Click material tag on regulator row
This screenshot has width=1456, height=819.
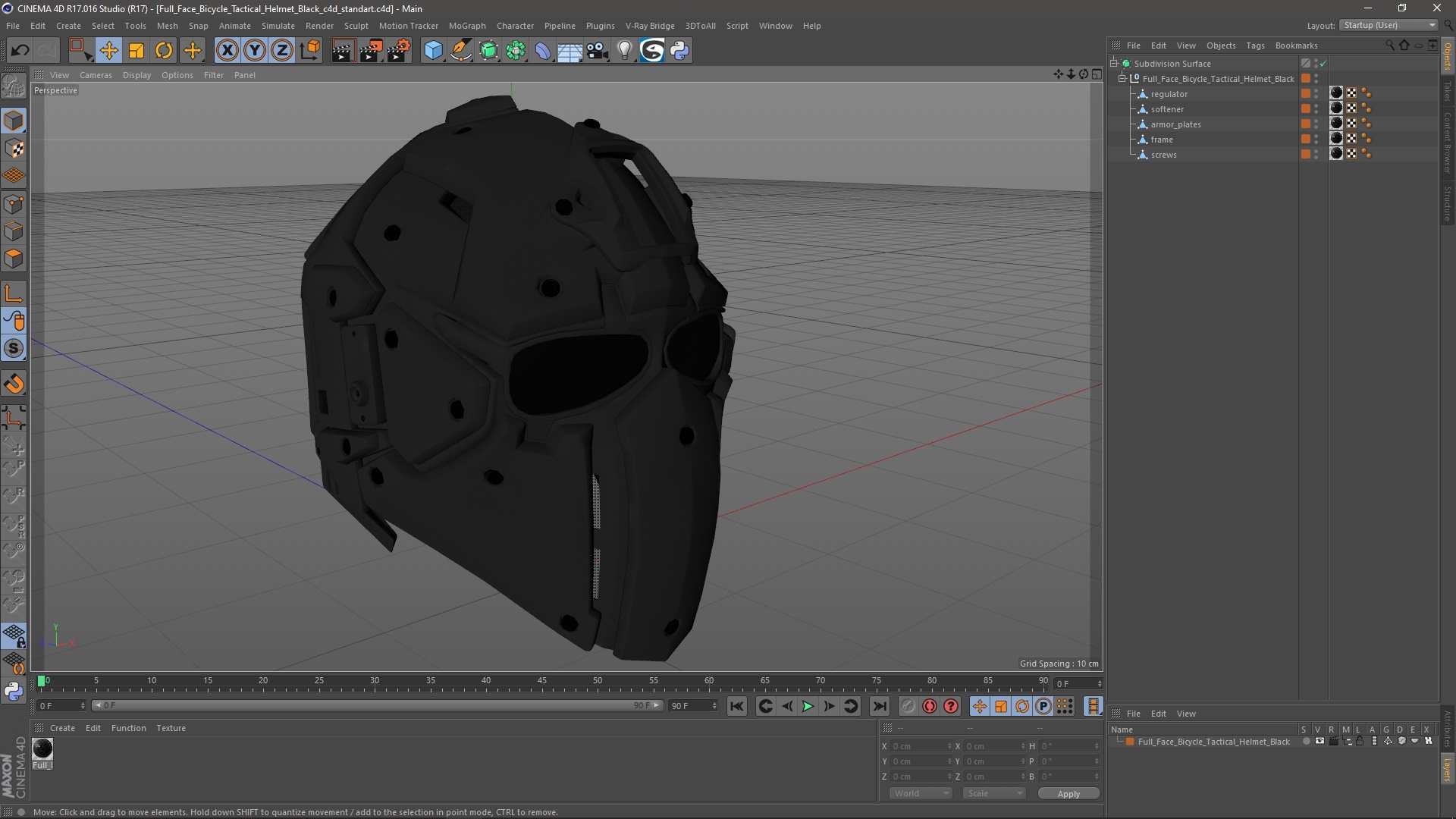[x=1336, y=93]
